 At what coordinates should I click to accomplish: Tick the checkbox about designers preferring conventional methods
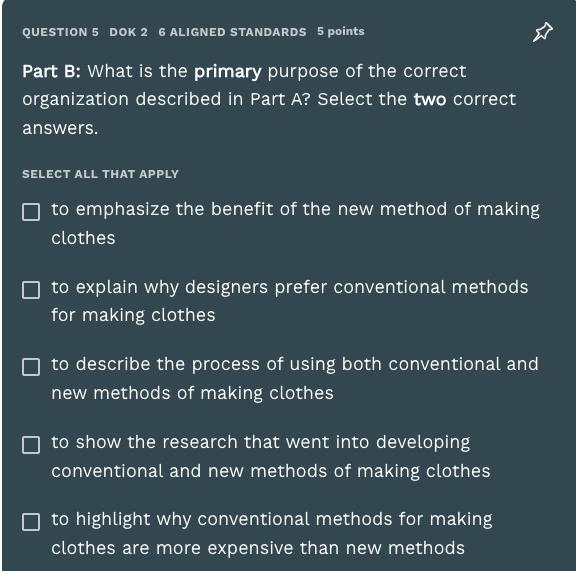31,290
